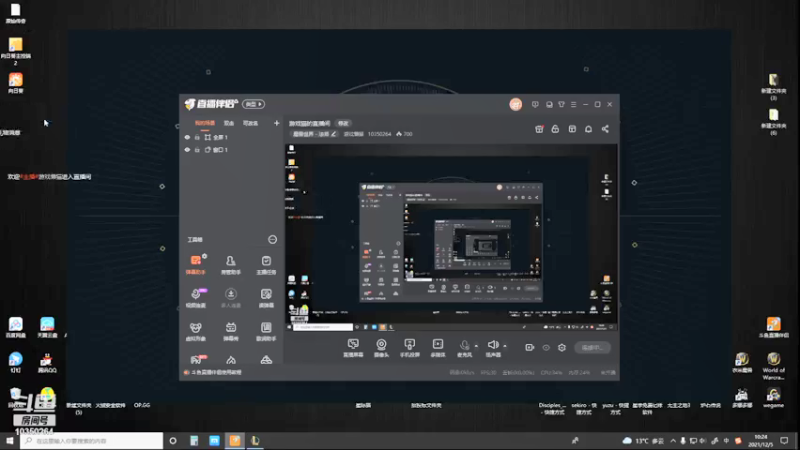Select the 窗口 1 source row

231,150
